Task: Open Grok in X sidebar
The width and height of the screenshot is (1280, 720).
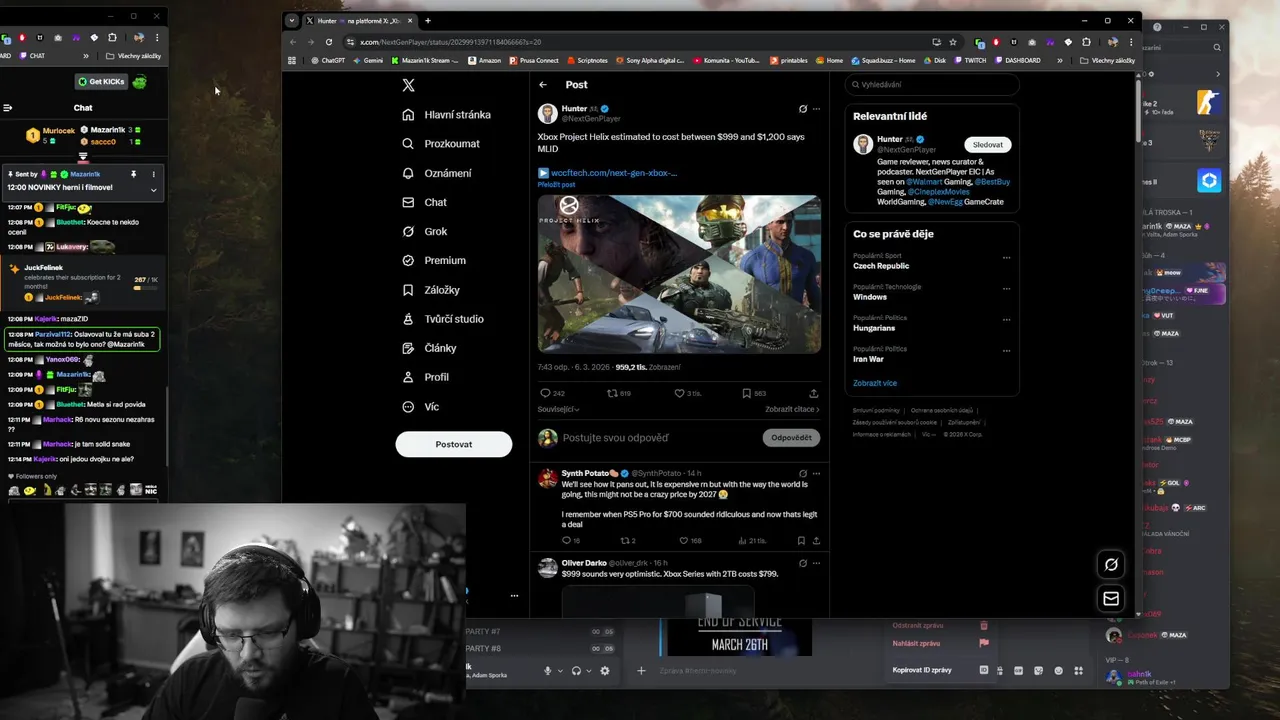Action: coord(424,231)
